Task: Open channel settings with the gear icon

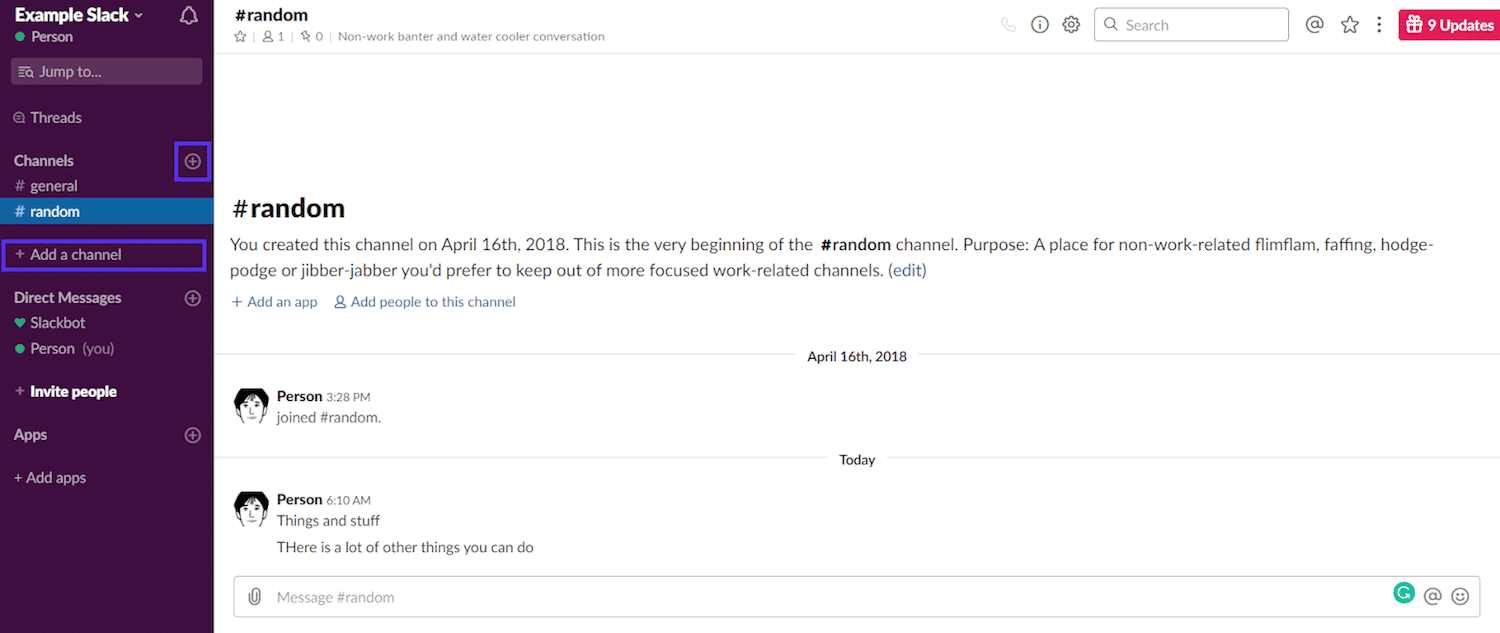Action: click(1071, 24)
